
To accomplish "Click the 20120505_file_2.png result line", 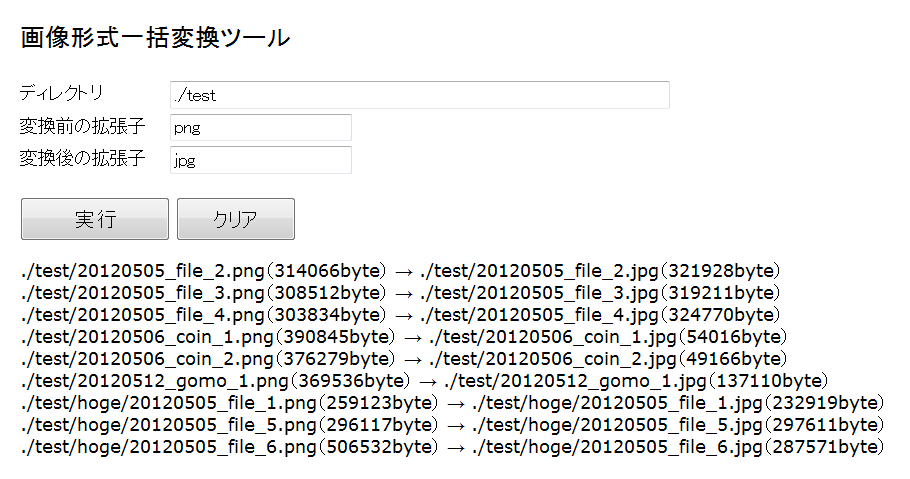I will point(400,271).
